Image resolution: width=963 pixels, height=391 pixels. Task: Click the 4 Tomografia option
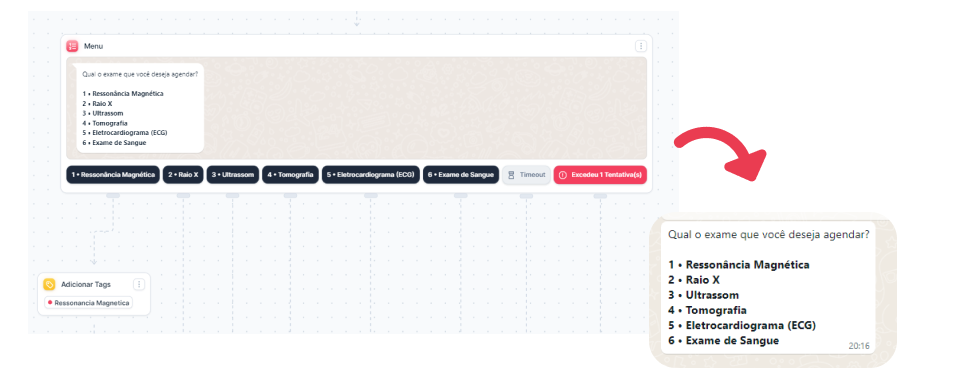click(290, 175)
